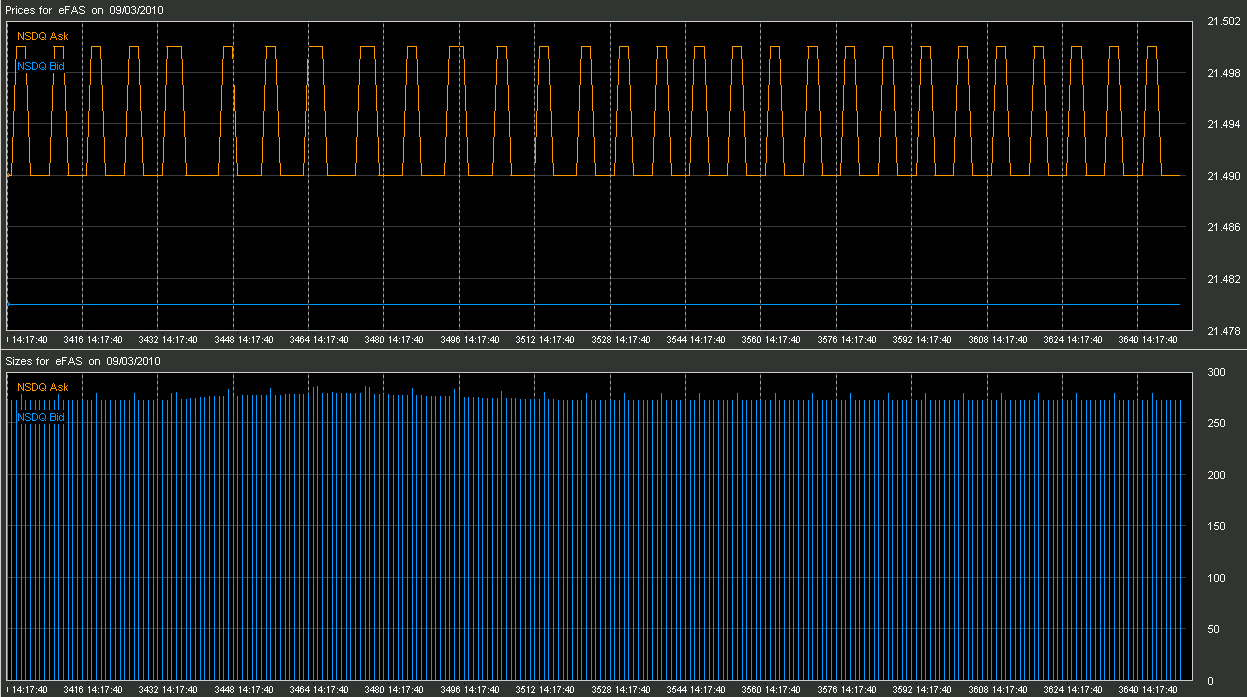Select the NSDQ Ask legend in Sizes chart

43,387
